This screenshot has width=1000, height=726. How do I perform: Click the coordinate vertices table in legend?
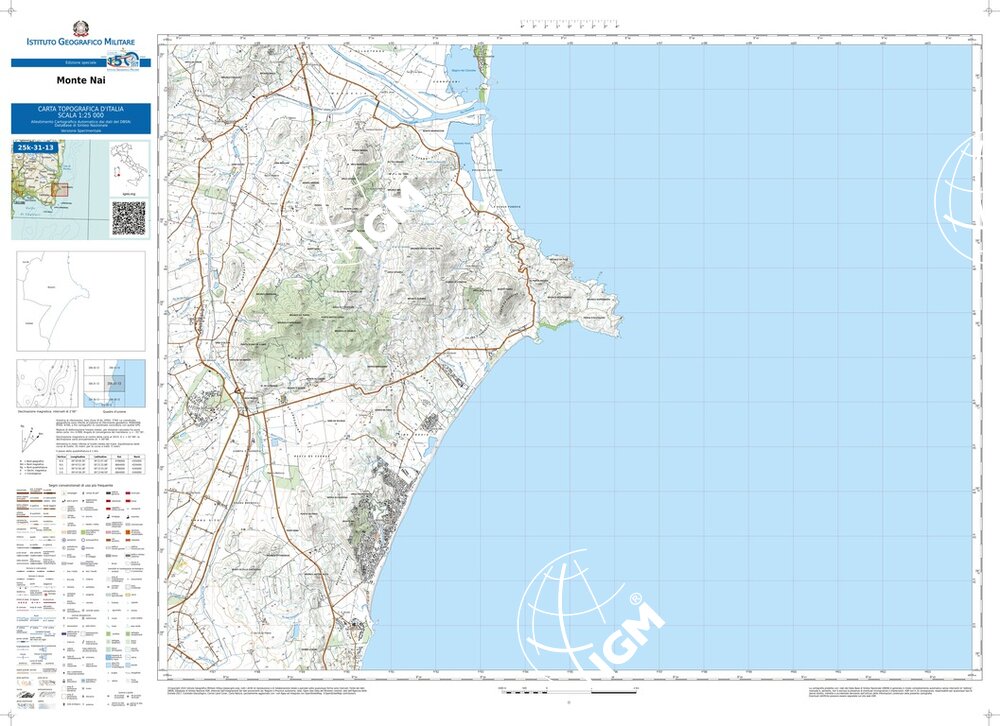click(102, 462)
